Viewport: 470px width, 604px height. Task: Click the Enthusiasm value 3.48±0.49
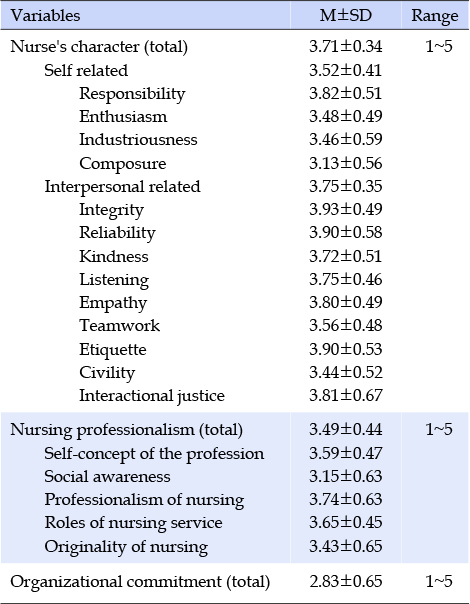tap(346, 116)
